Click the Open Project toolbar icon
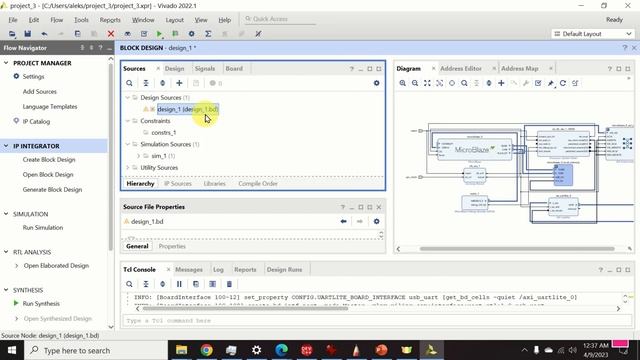This screenshot has width=640, height=360. 12,34
